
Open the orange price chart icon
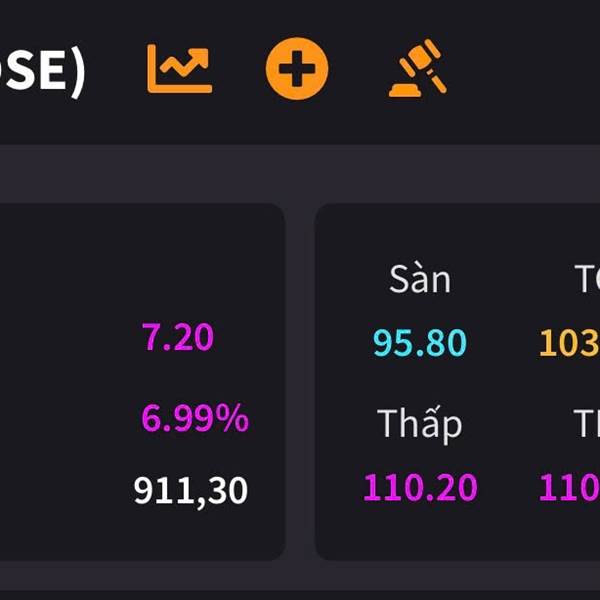tap(180, 69)
